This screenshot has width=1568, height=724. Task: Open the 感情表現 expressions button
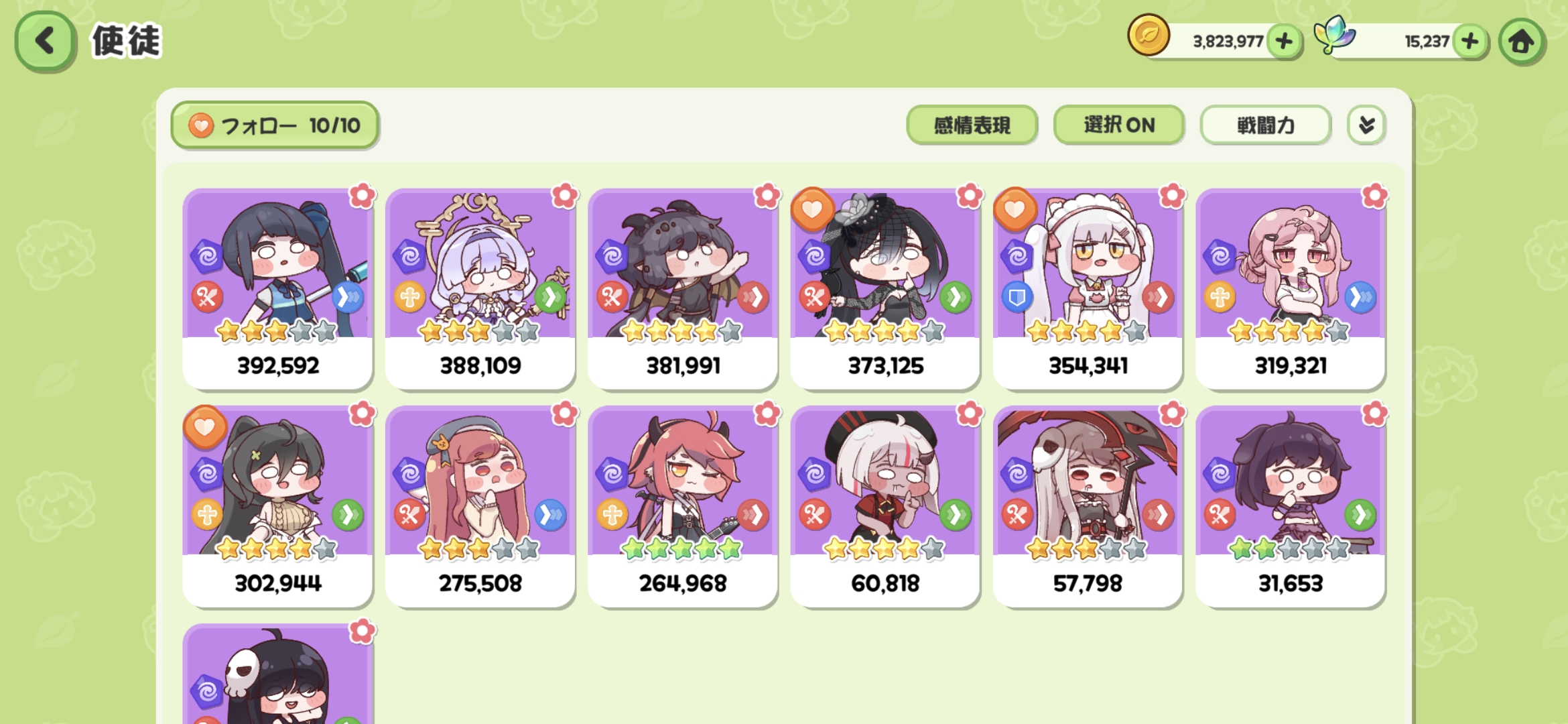(972, 125)
